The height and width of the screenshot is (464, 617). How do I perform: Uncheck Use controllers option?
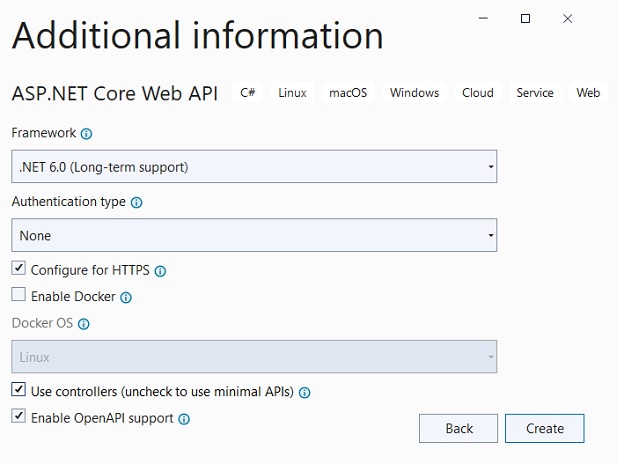[x=19, y=392]
